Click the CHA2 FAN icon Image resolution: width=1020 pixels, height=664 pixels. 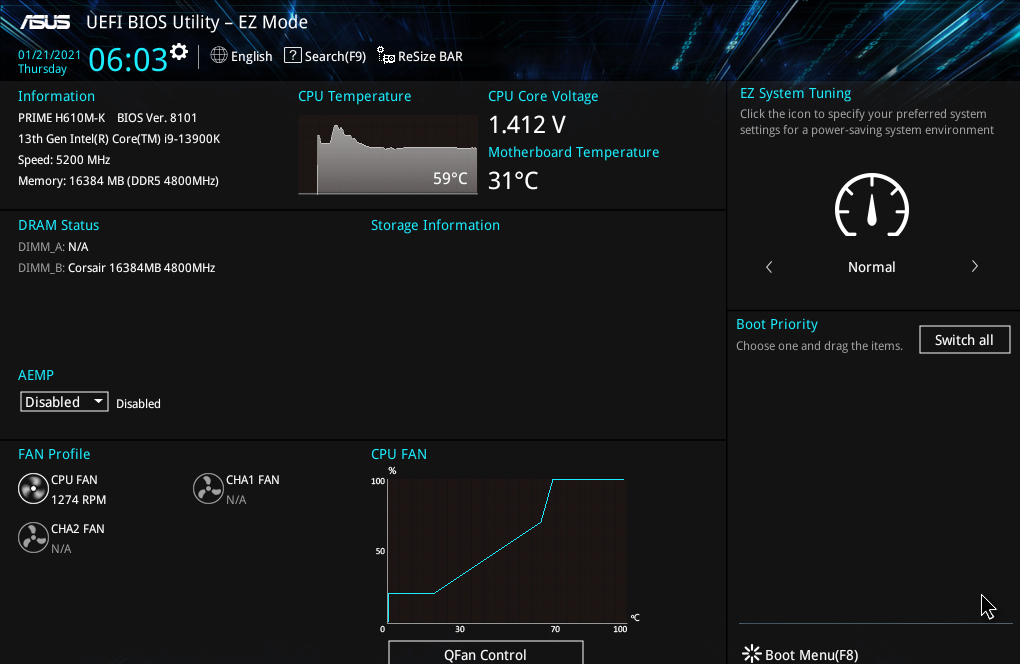pyautogui.click(x=33, y=538)
